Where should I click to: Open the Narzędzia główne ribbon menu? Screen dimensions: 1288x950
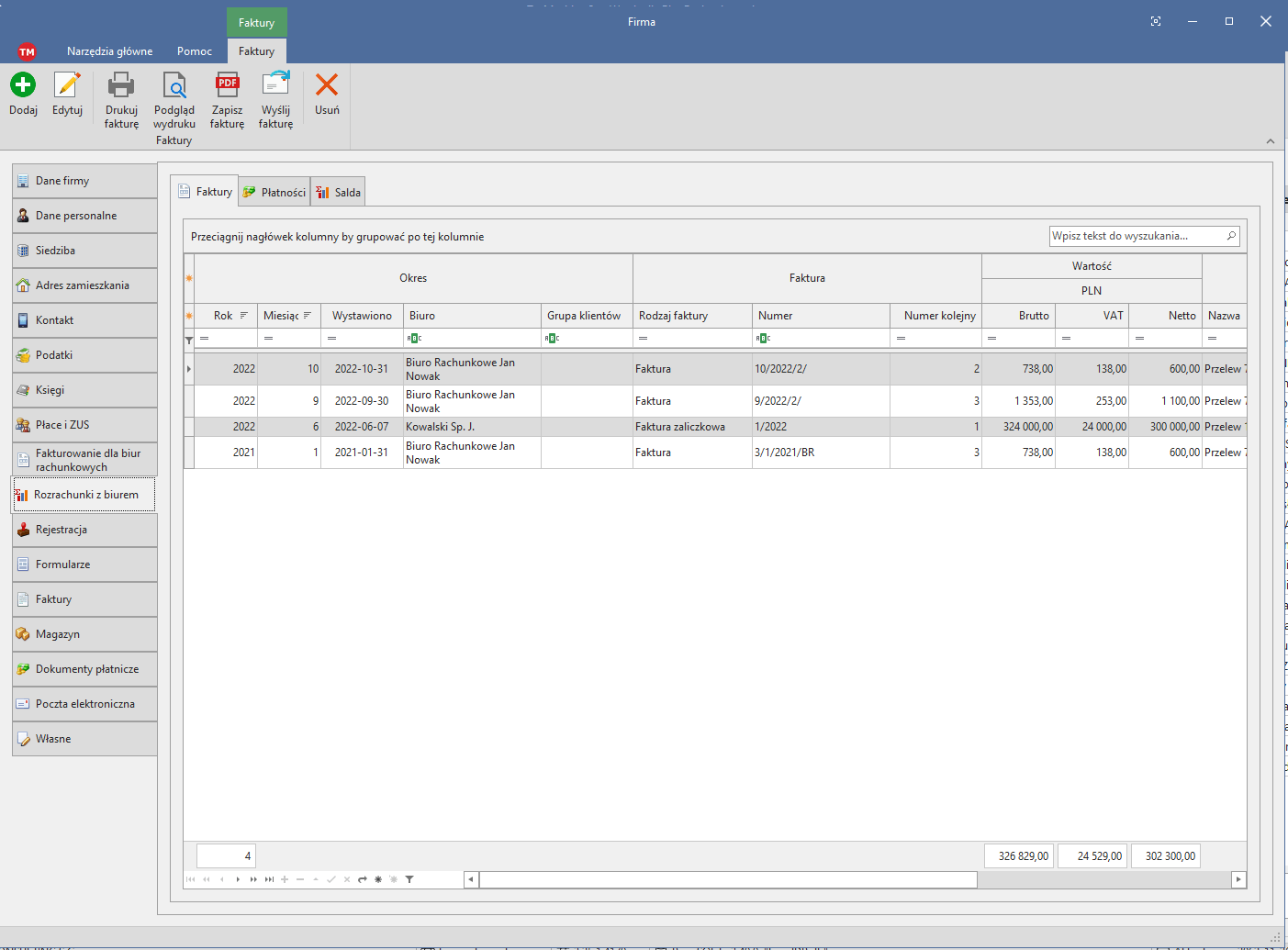point(109,51)
